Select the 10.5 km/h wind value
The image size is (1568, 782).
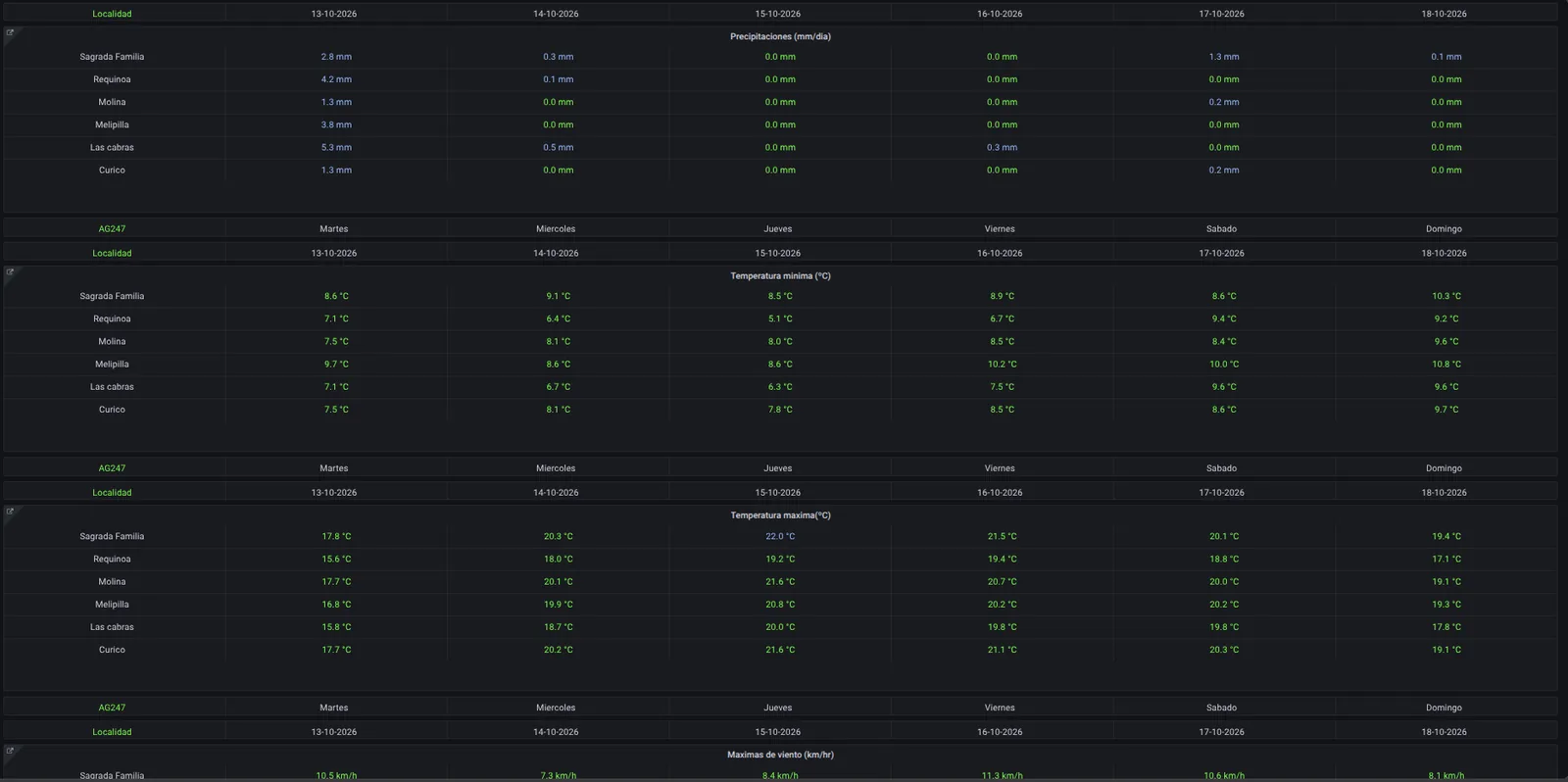pyautogui.click(x=336, y=776)
